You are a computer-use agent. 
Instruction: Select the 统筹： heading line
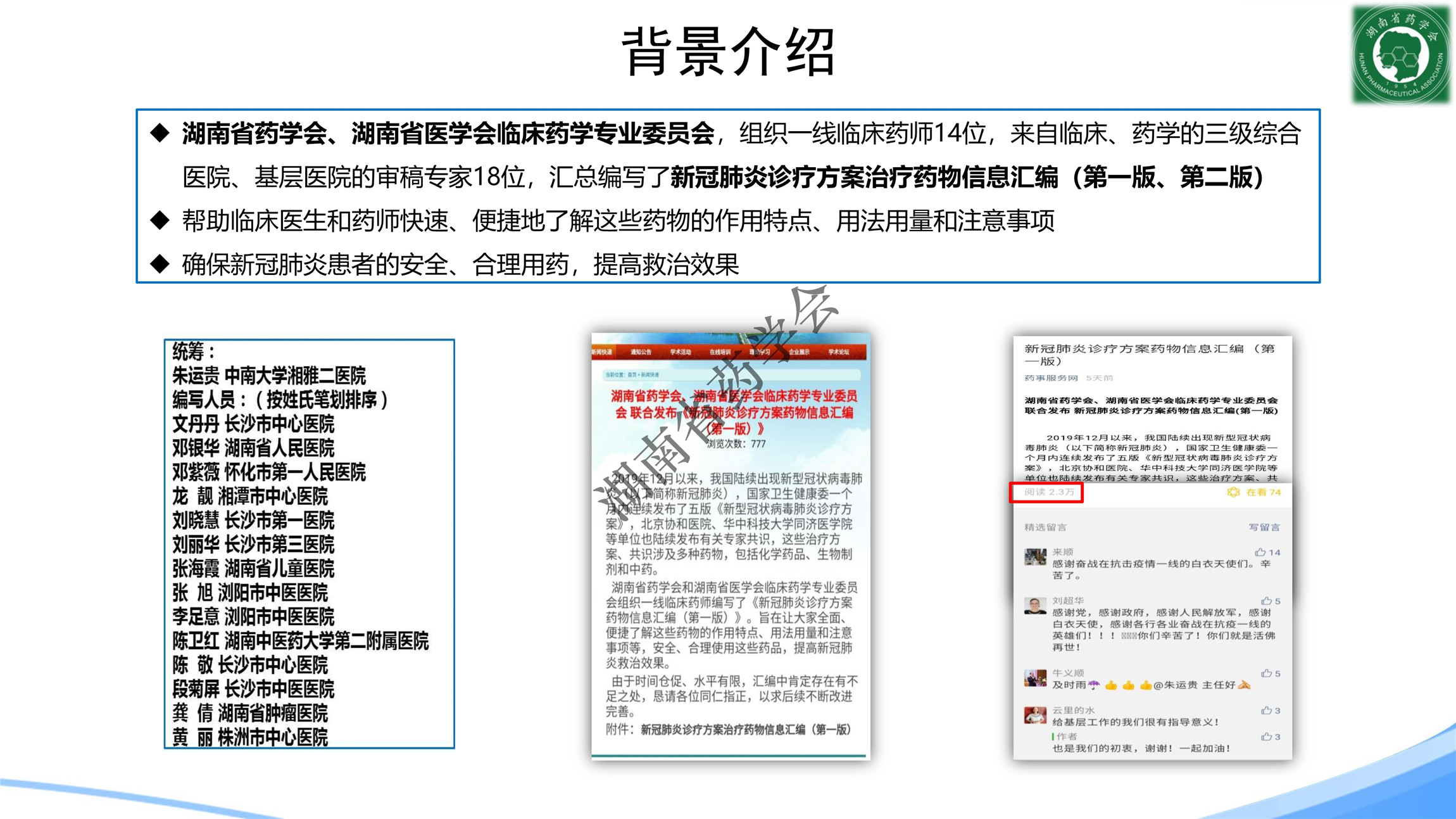click(194, 352)
